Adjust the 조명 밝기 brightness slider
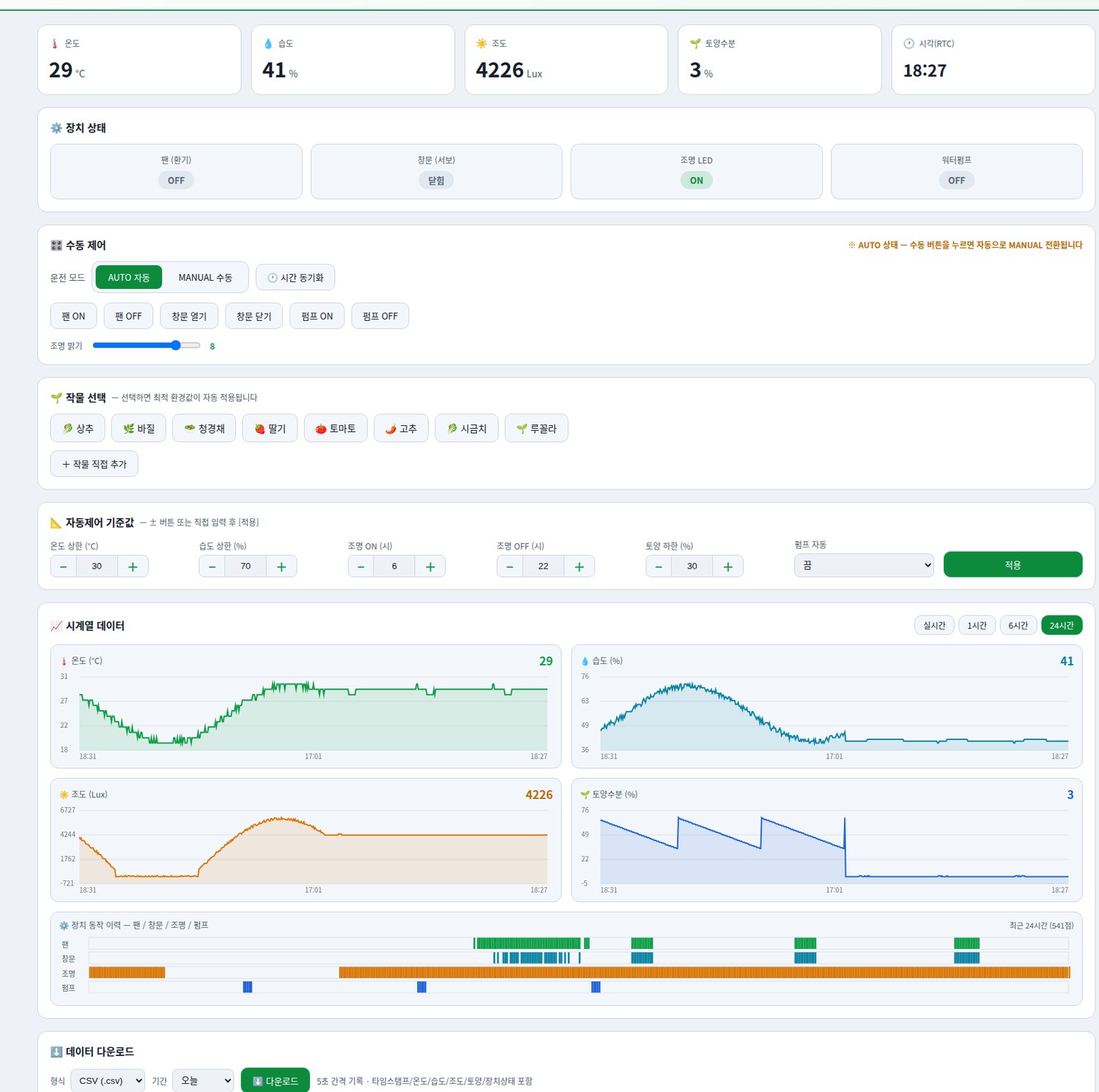The image size is (1099, 1092). 147,345
